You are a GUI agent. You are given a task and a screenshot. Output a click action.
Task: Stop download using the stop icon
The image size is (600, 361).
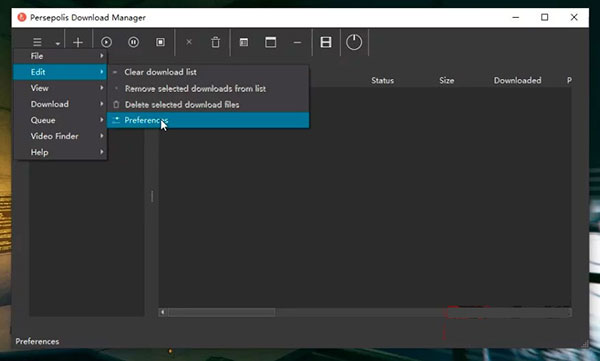tap(160, 42)
